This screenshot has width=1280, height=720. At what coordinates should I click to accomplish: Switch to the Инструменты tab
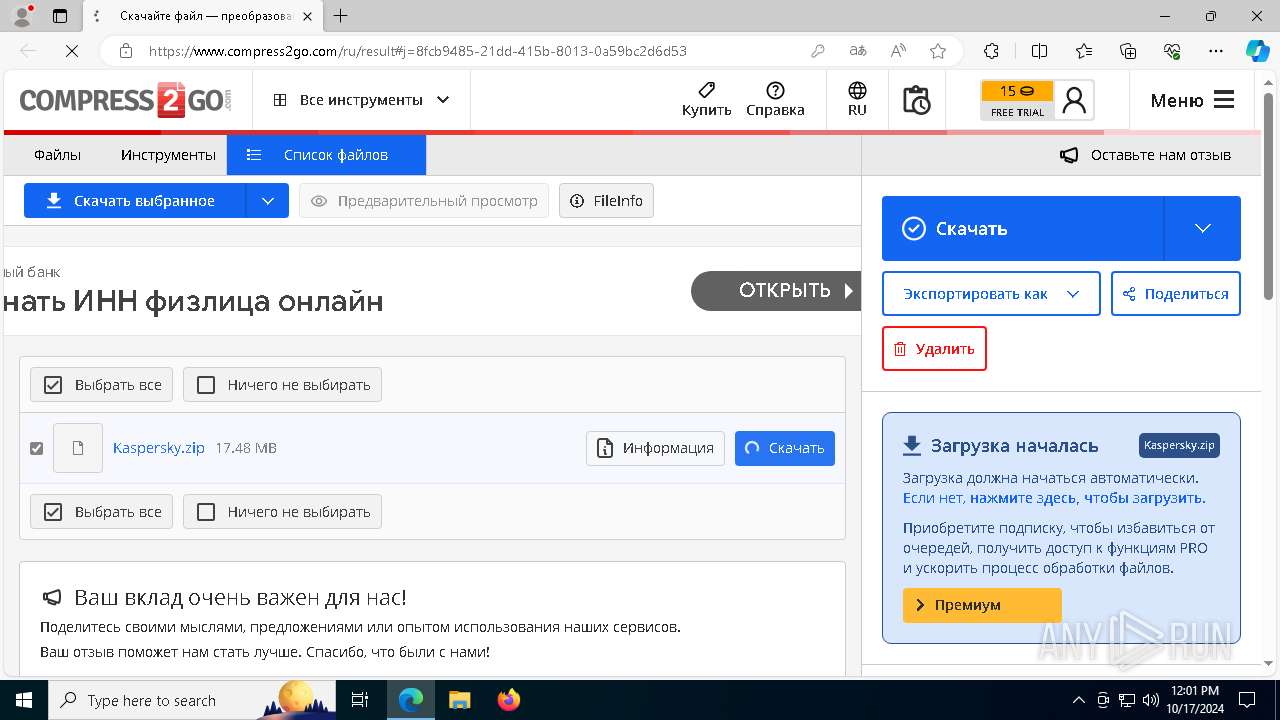click(x=168, y=155)
